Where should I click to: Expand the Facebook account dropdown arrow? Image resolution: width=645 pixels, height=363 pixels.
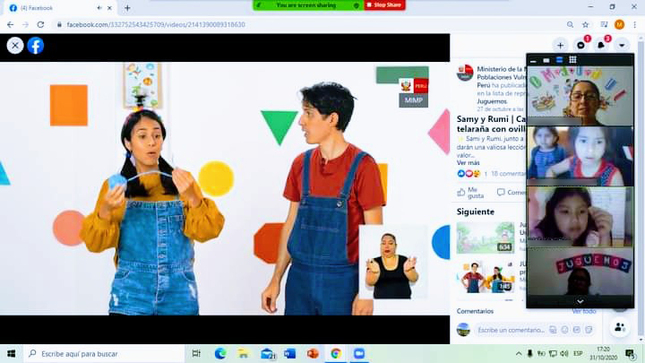622,45
